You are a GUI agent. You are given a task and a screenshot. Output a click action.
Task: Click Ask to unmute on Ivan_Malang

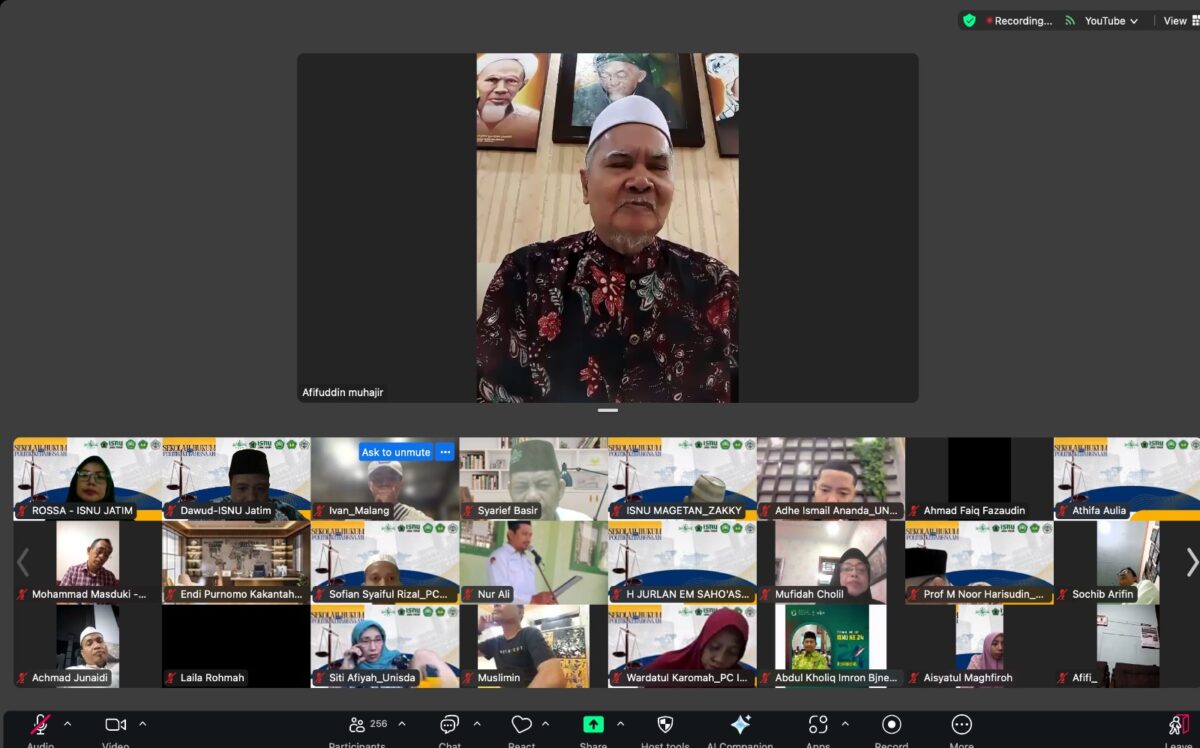pyautogui.click(x=396, y=452)
